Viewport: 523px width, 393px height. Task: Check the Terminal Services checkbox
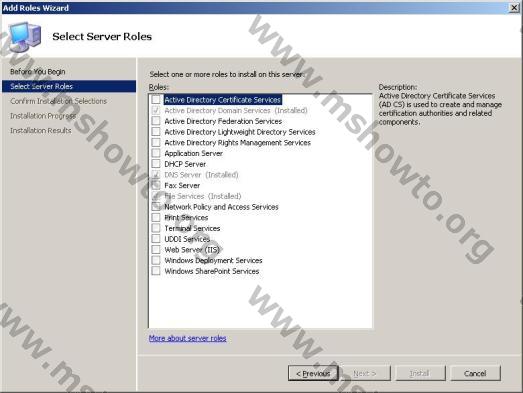pos(156,228)
